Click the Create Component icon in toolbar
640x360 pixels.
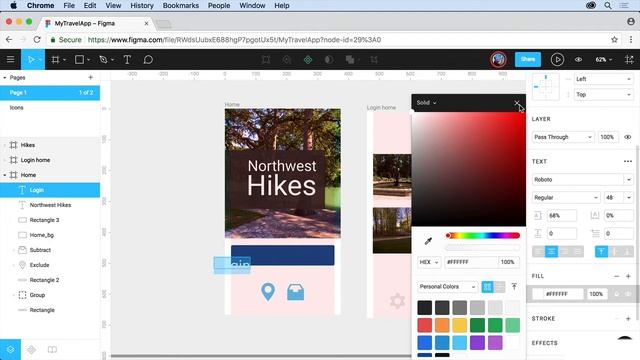tap(308, 60)
